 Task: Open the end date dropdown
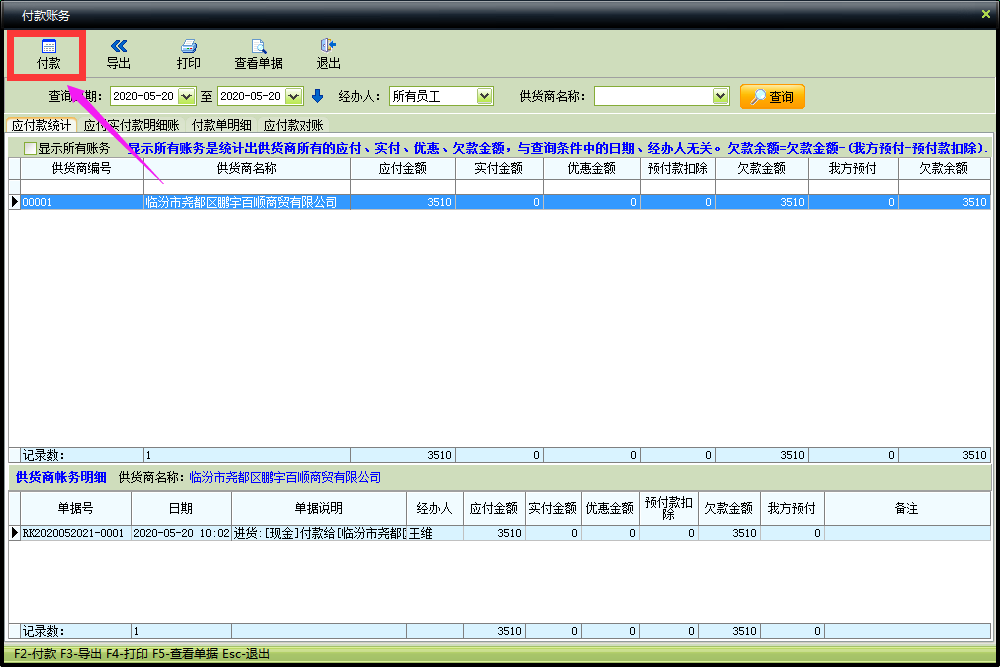(x=293, y=96)
